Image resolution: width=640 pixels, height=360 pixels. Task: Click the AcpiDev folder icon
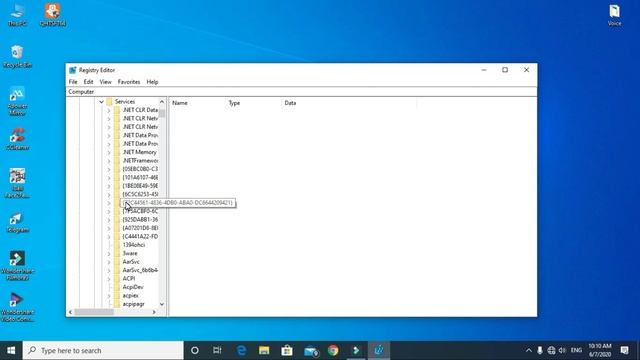(x=117, y=287)
